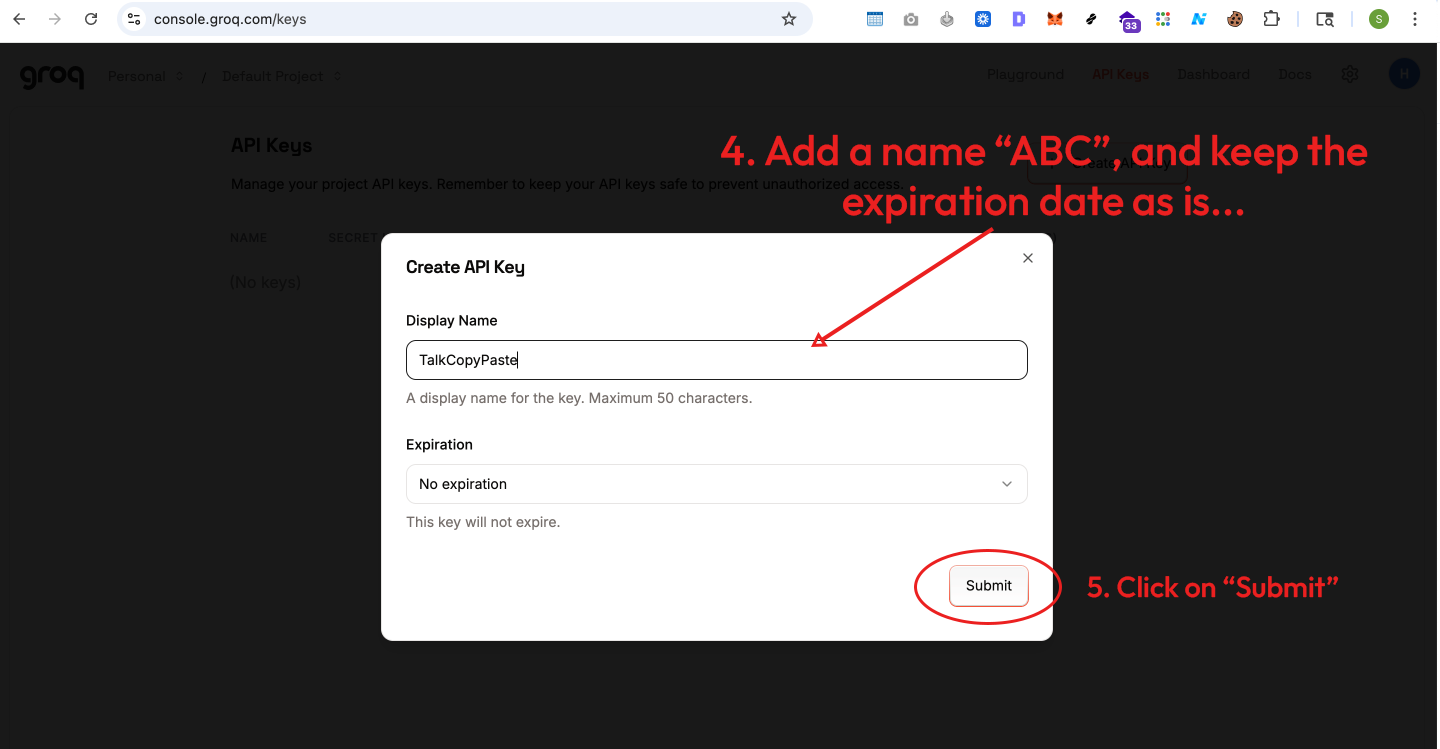Image resolution: width=1440 pixels, height=749 pixels.
Task: Click the groq logo
Action: (52, 76)
